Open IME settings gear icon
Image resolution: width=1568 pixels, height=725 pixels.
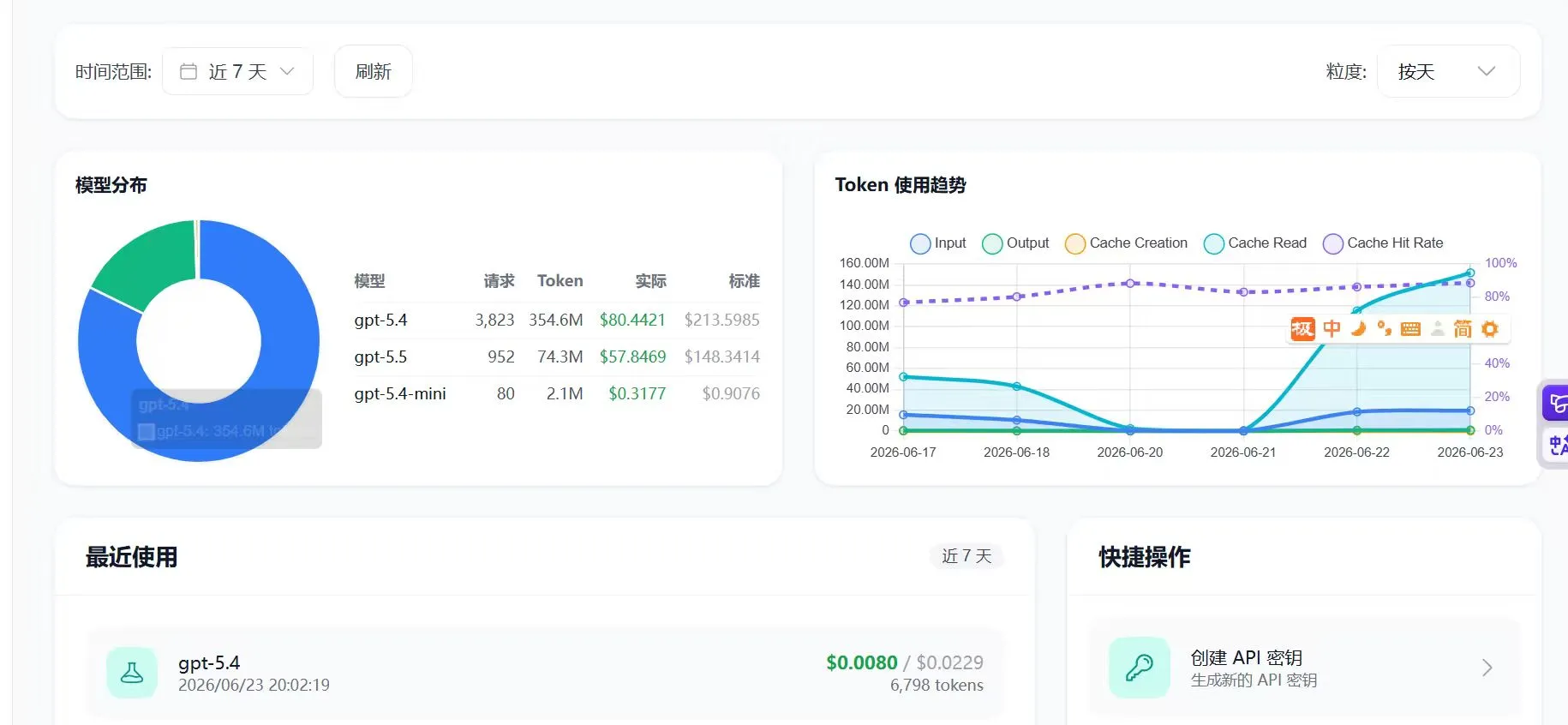(1490, 329)
